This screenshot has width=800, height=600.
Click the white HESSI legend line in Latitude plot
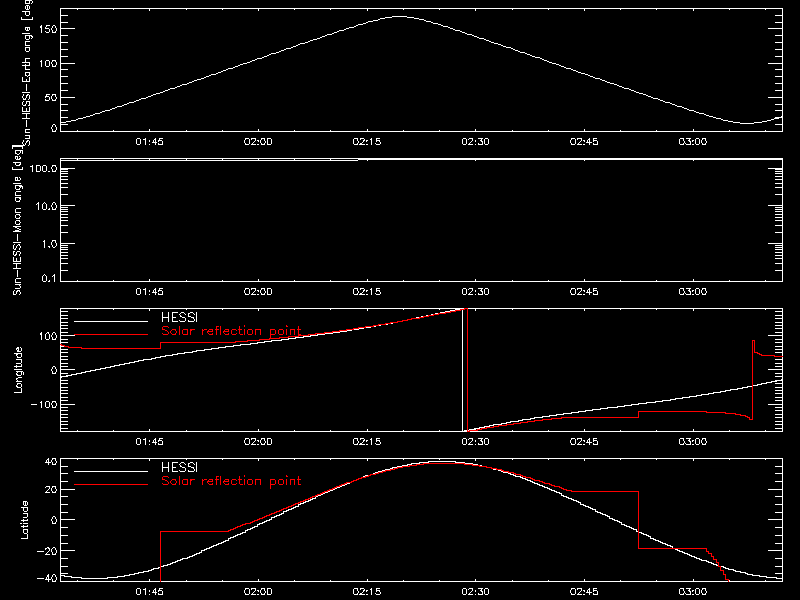tap(111, 471)
